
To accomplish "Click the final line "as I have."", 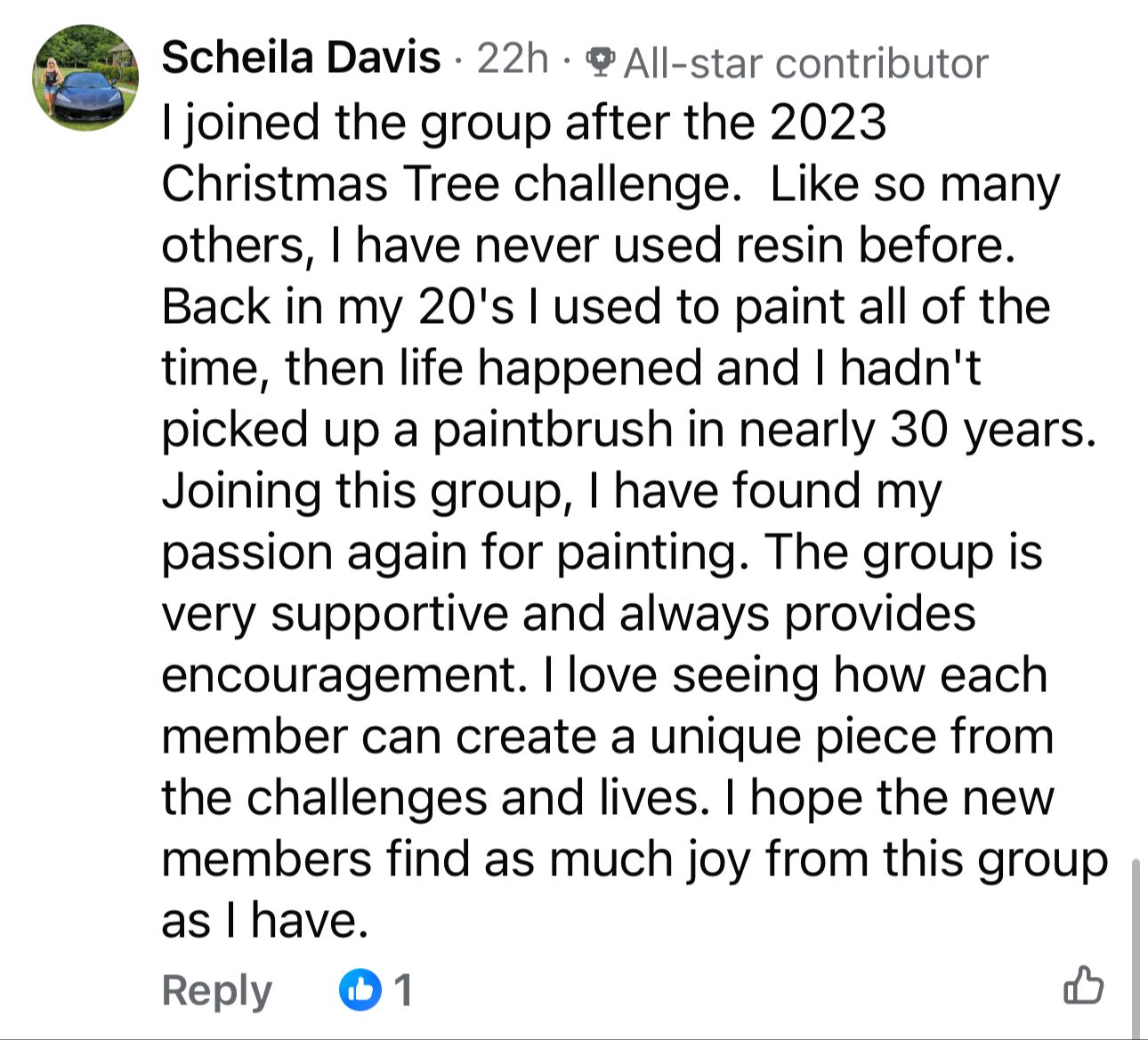I will point(264,921).
